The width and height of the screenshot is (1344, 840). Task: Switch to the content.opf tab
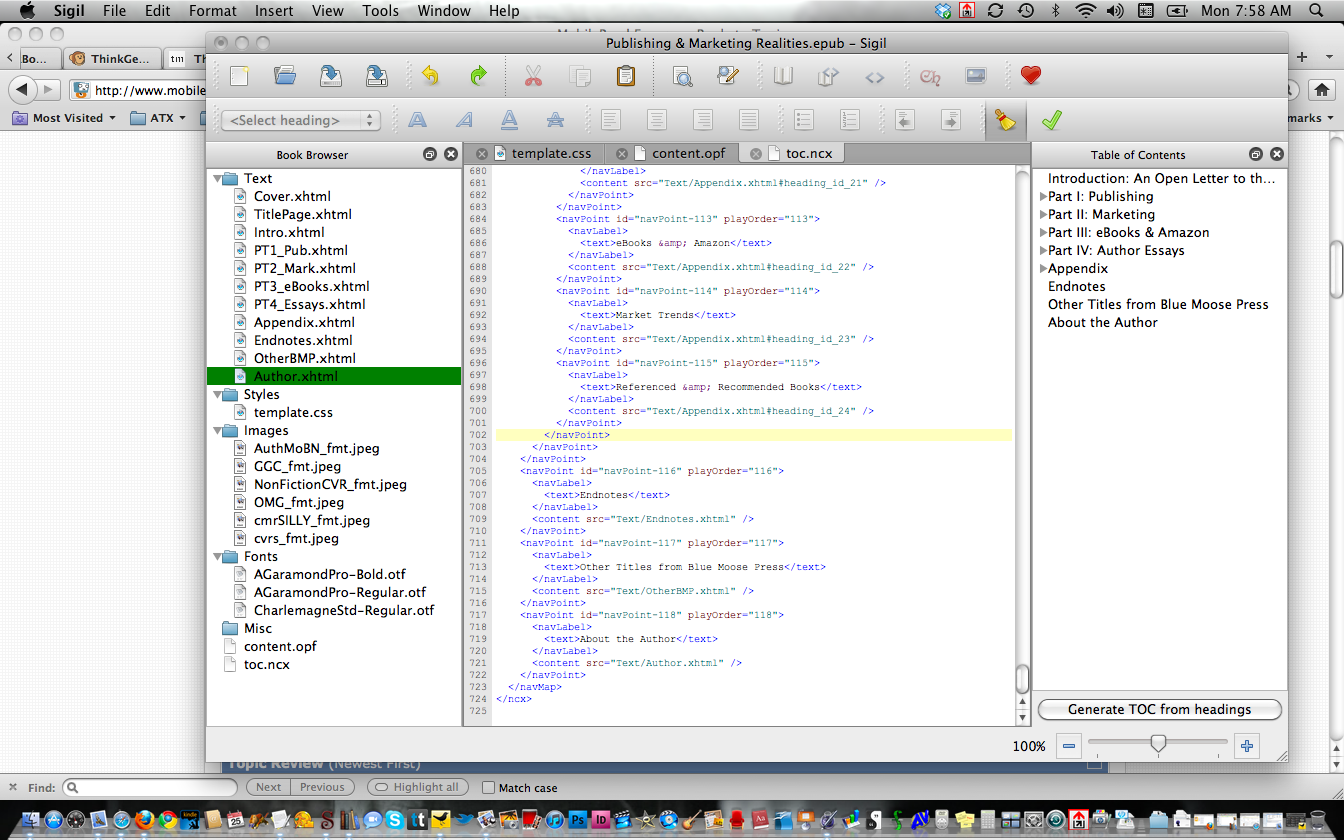(688, 153)
